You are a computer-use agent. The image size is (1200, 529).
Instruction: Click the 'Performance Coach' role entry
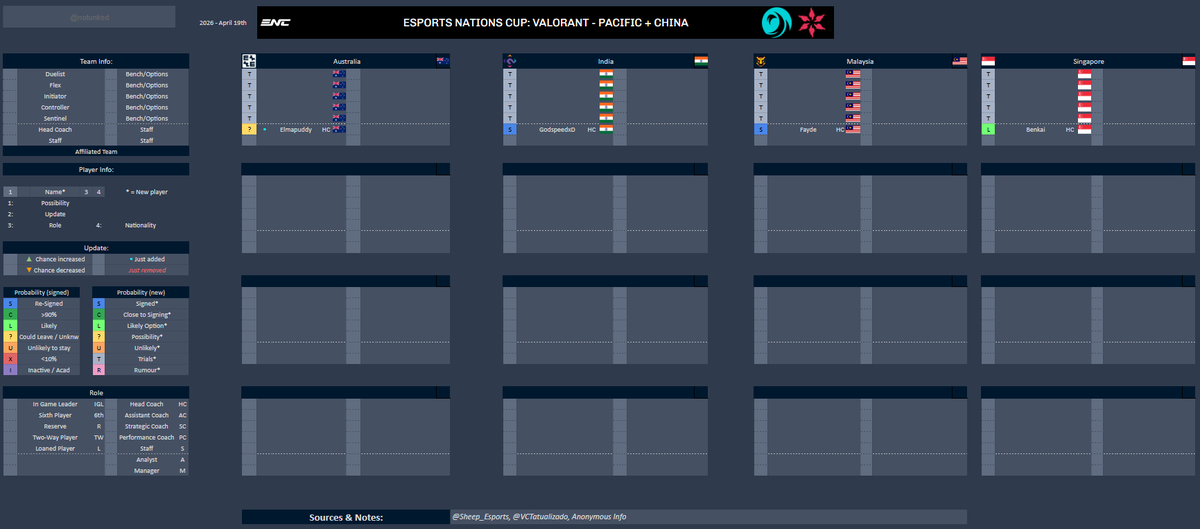(146, 437)
